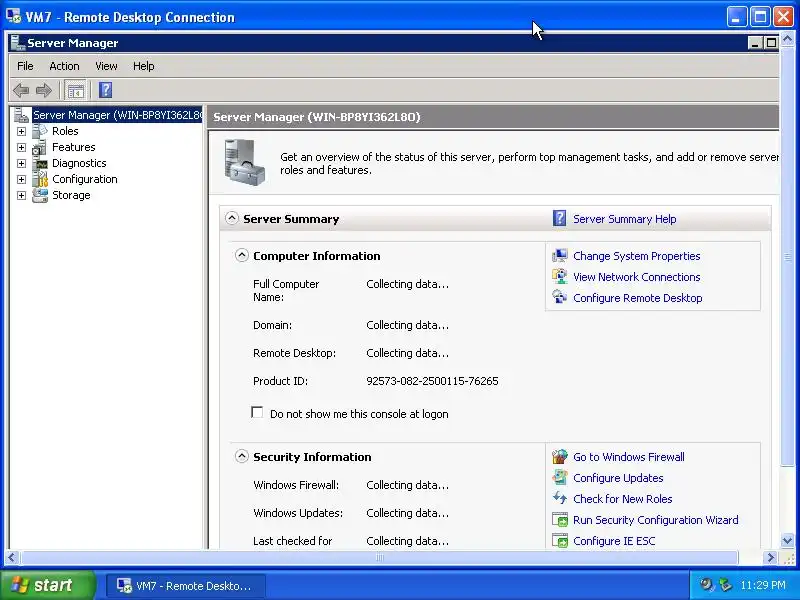Click the Server Manager root node icon
The image size is (800, 600).
[22, 115]
